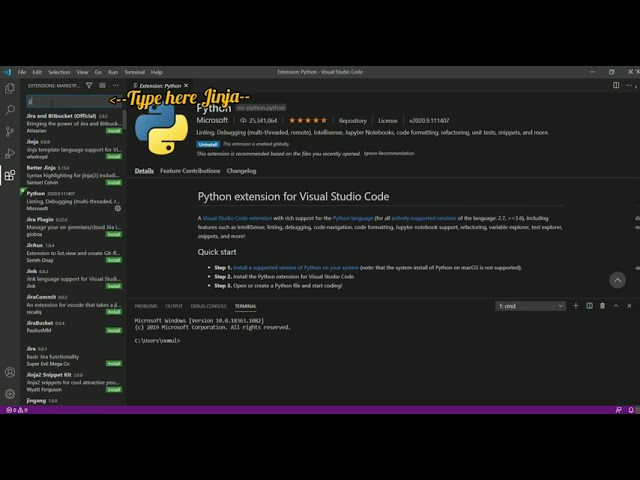Switch to the Changelog tab
Image resolution: width=640 pixels, height=480 pixels.
[241, 171]
